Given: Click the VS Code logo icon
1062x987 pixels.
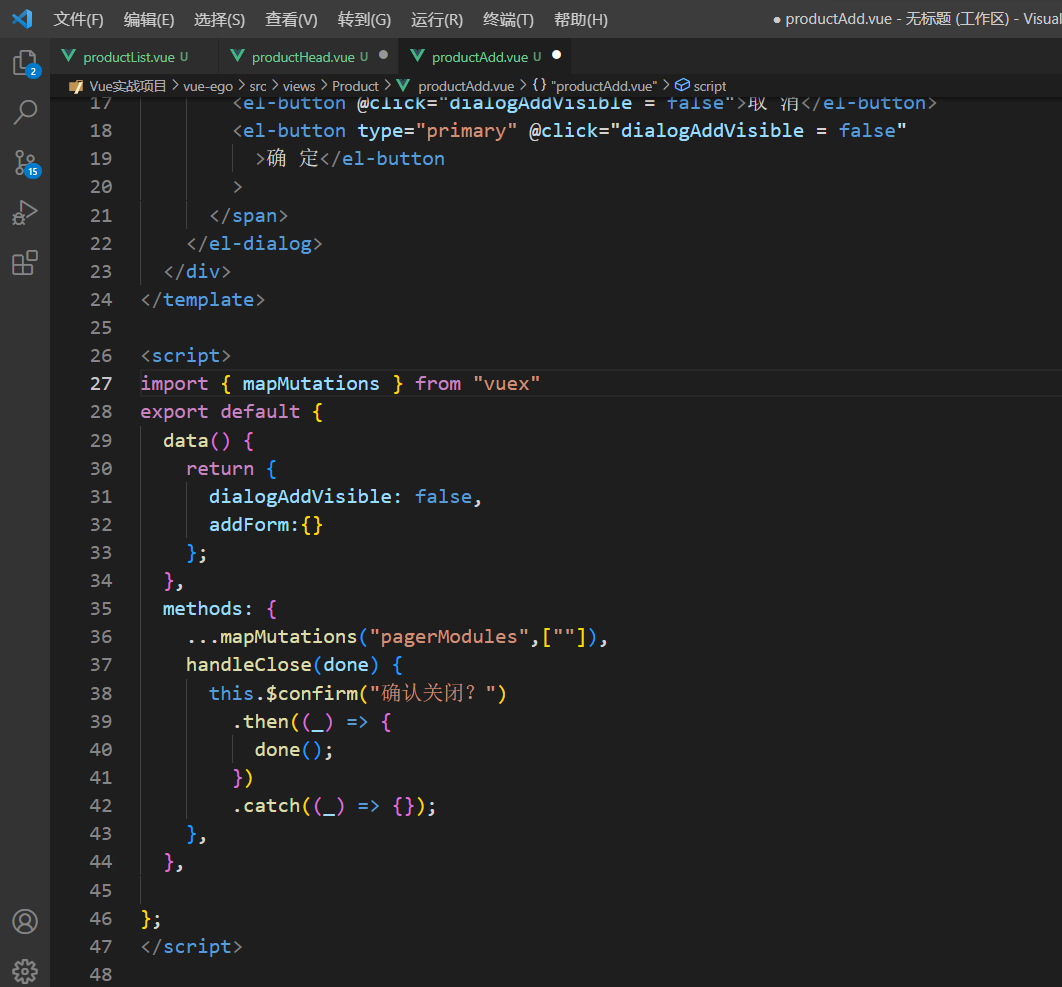Looking at the screenshot, I should click(x=22, y=19).
